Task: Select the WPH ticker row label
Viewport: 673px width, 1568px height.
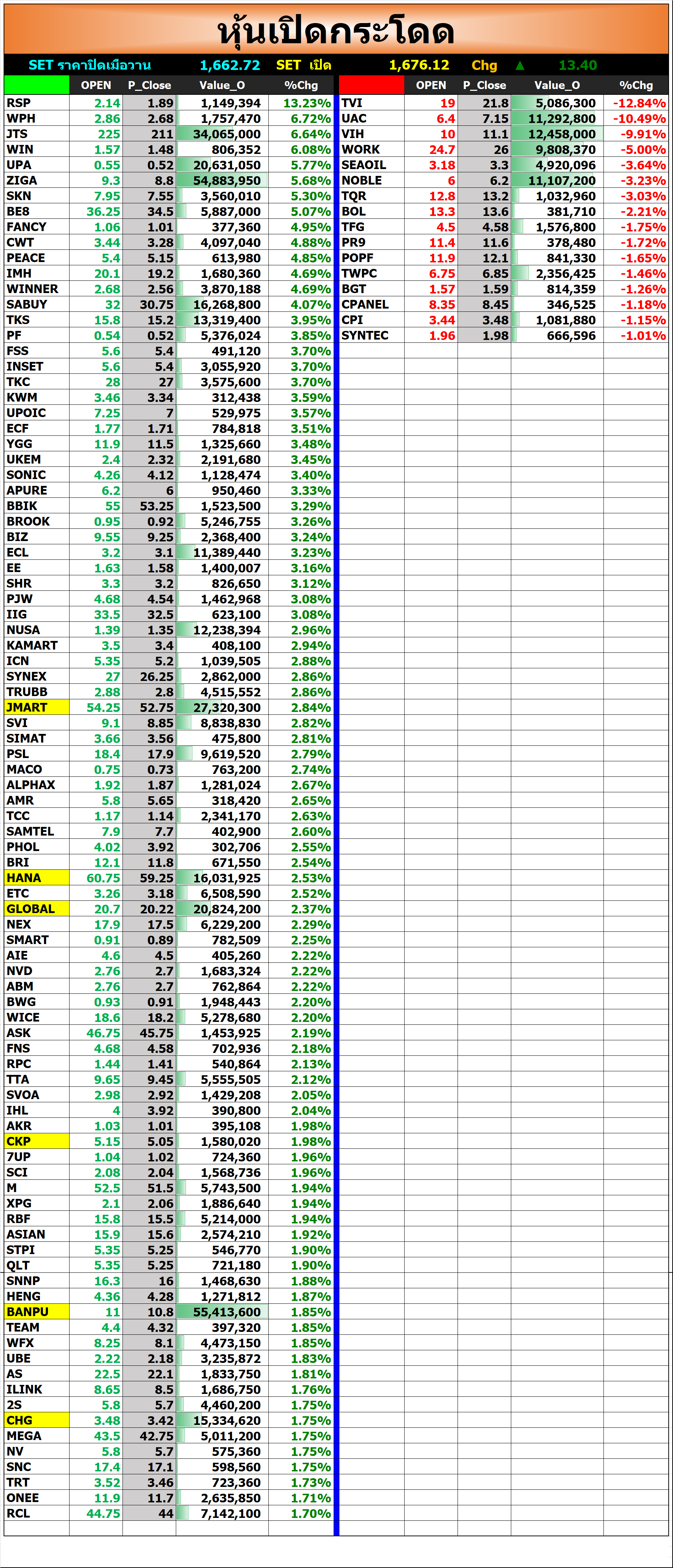Action: tap(36, 119)
